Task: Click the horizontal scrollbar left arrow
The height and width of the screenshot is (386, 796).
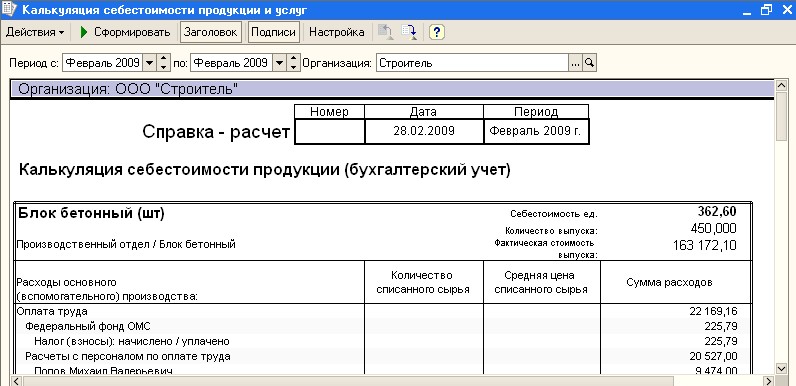Action: 15,380
